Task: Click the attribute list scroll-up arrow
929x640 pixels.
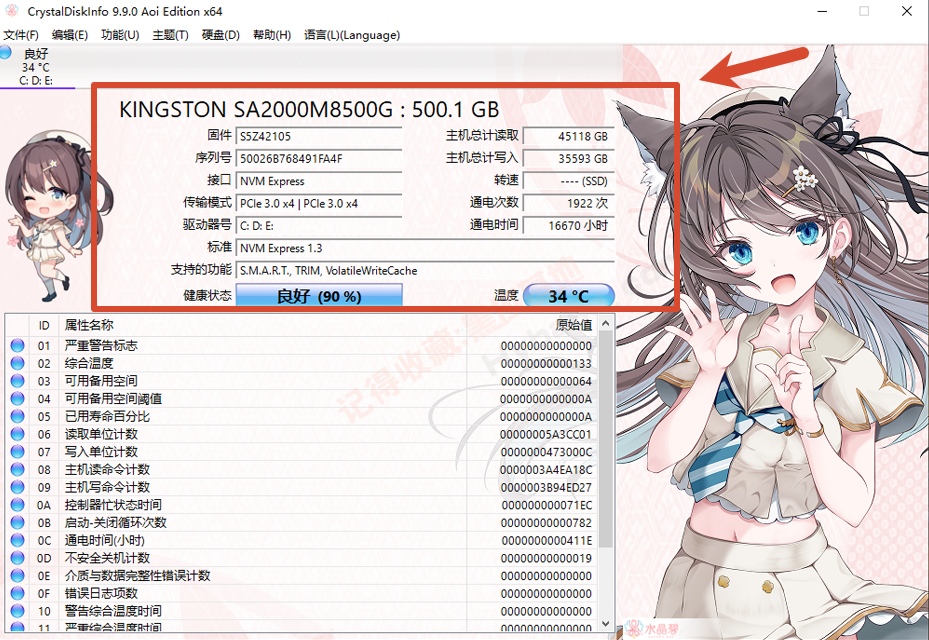Action: click(x=606, y=324)
